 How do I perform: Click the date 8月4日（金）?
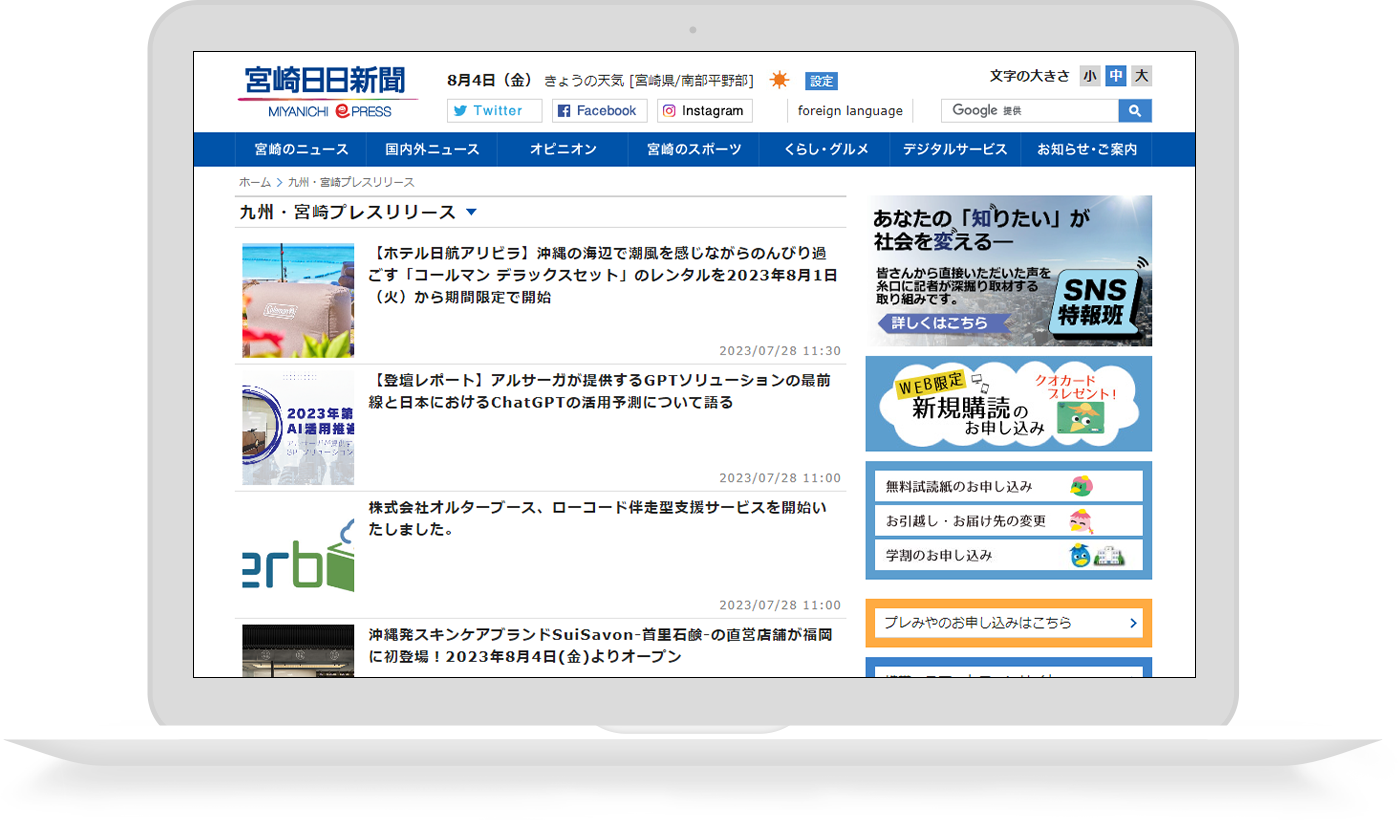coord(491,80)
